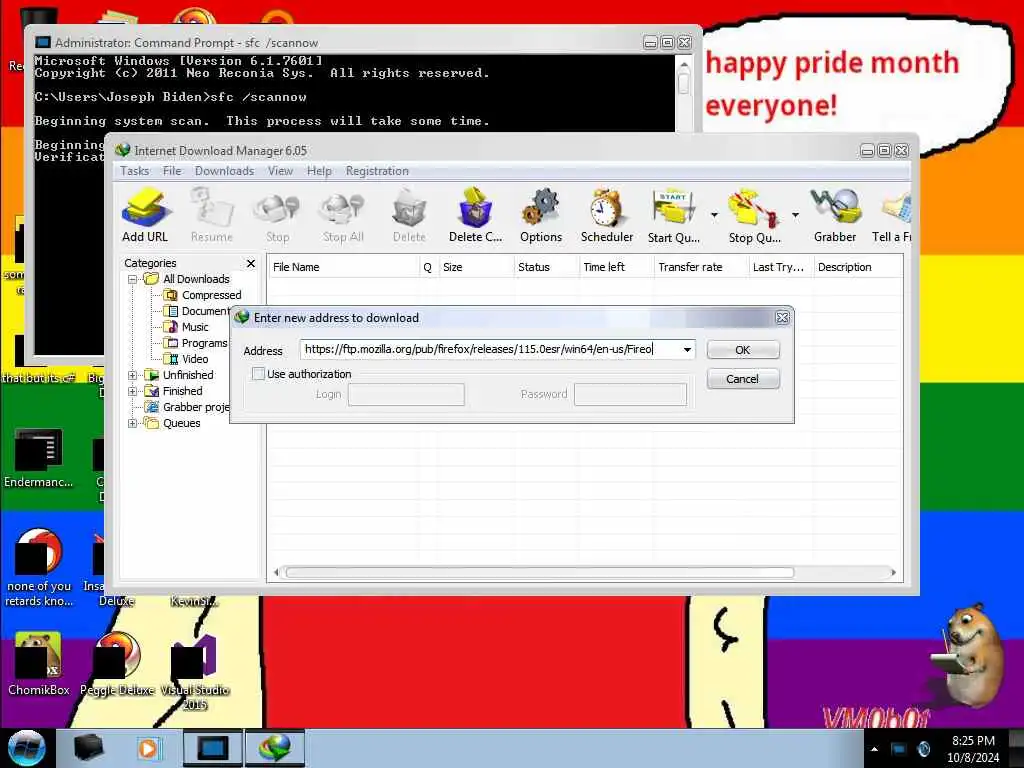This screenshot has width=1024, height=768.
Task: Click the clock in the taskbar
Action: pyautogui.click(x=973, y=749)
